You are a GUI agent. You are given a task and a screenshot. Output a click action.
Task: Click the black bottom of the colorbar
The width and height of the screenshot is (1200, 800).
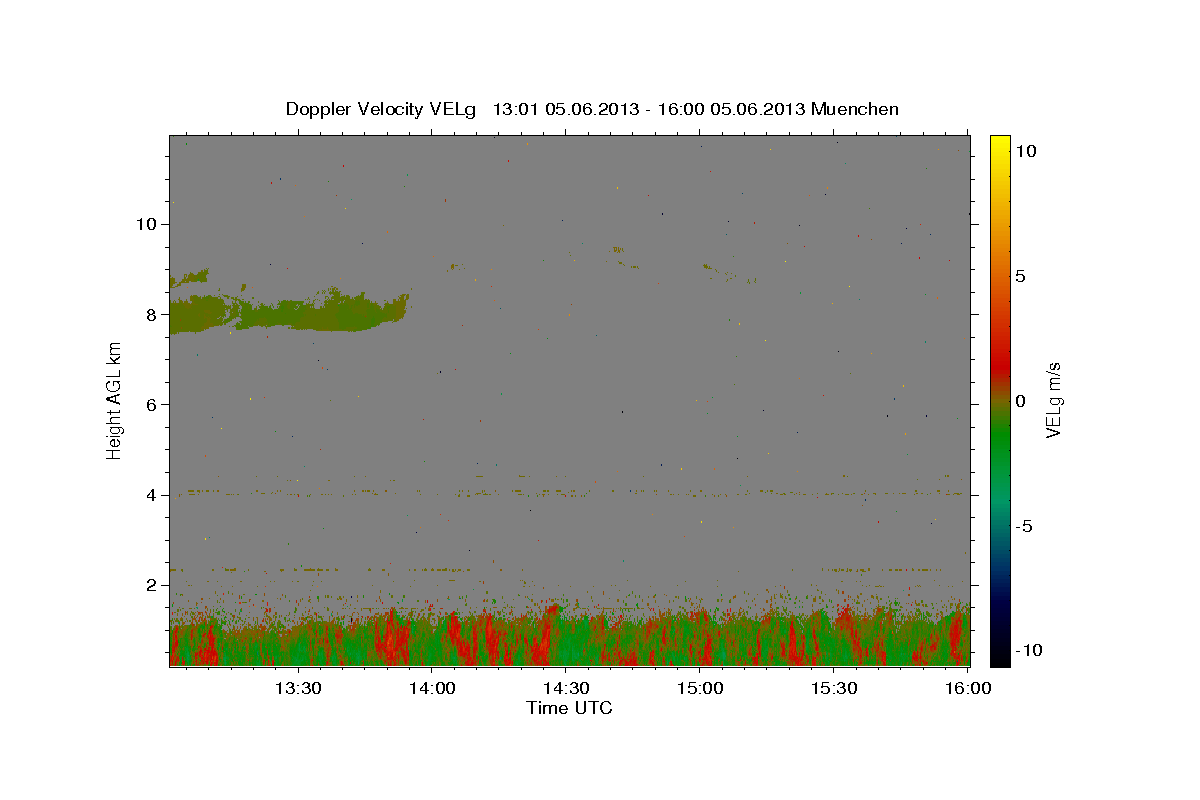[x=1000, y=655]
